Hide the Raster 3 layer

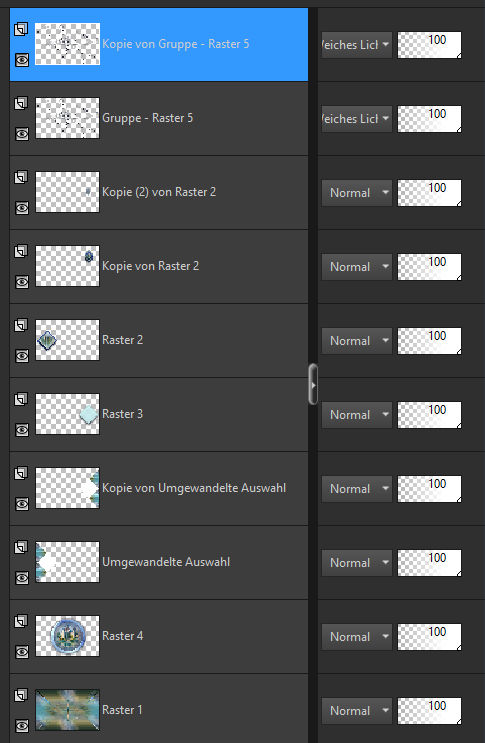[22, 430]
